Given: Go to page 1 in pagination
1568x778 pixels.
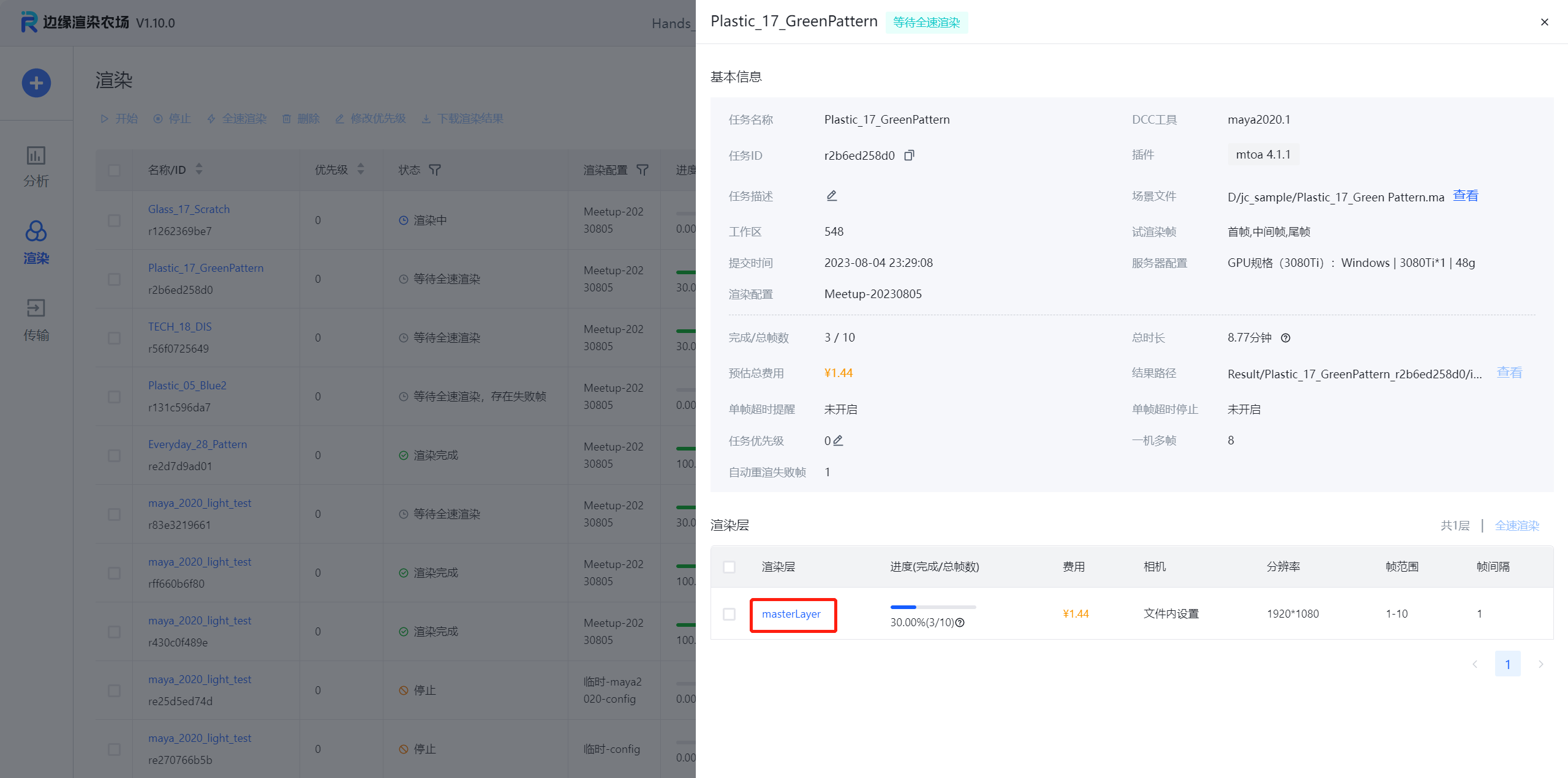Looking at the screenshot, I should (x=1507, y=664).
